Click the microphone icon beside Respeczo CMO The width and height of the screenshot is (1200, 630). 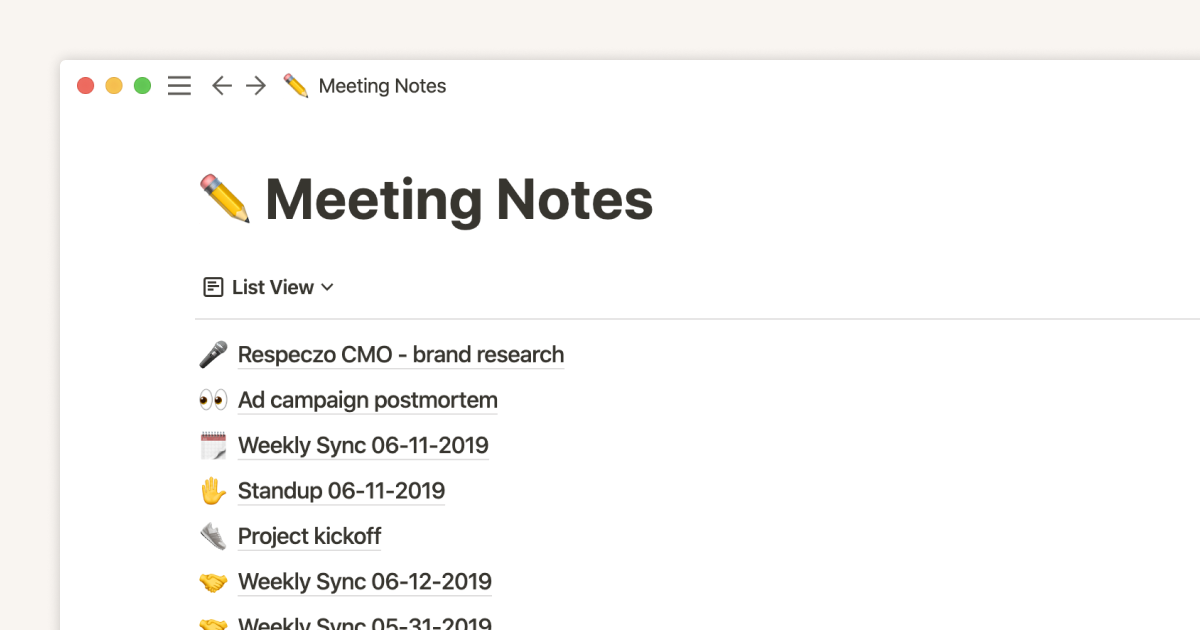(213, 355)
